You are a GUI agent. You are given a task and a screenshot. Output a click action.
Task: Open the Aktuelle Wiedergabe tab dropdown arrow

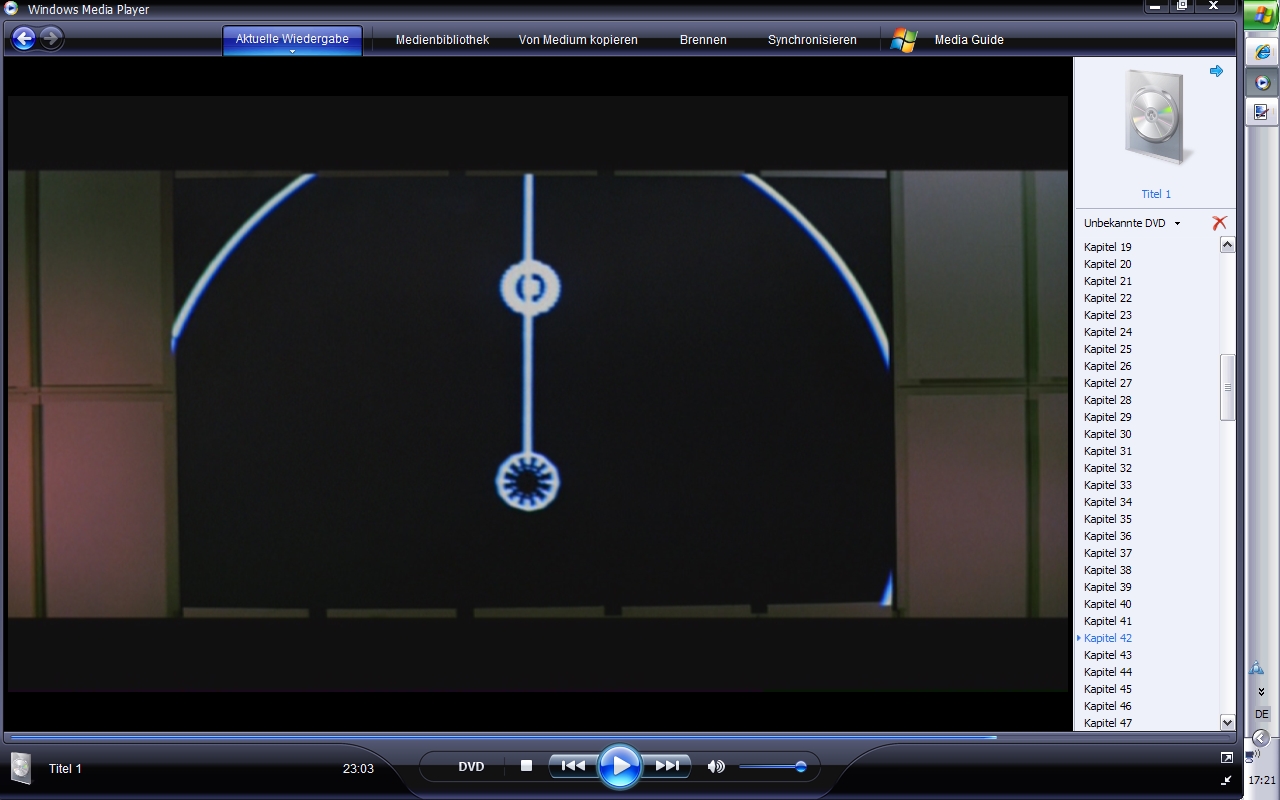point(292,51)
